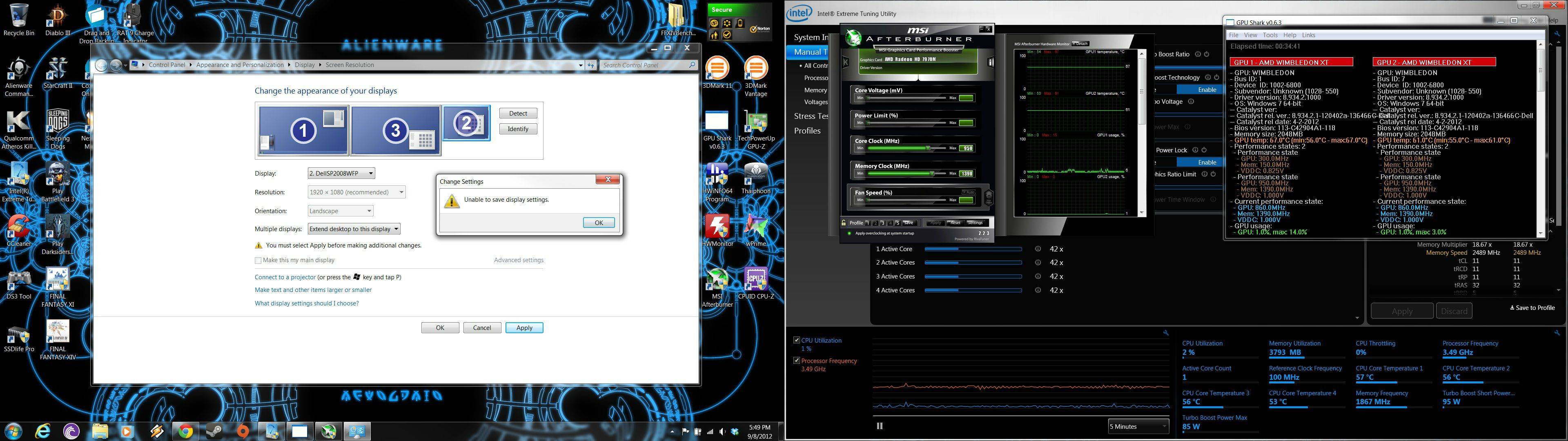Viewport: 1568px width, 441px height.
Task: Open the Display selection dropdown
Action: click(341, 174)
